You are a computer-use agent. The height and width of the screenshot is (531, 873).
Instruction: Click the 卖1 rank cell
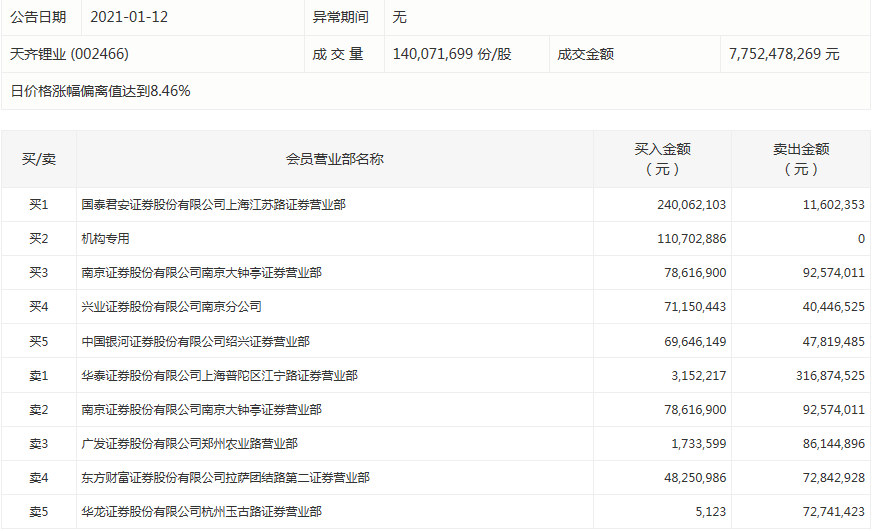39,376
